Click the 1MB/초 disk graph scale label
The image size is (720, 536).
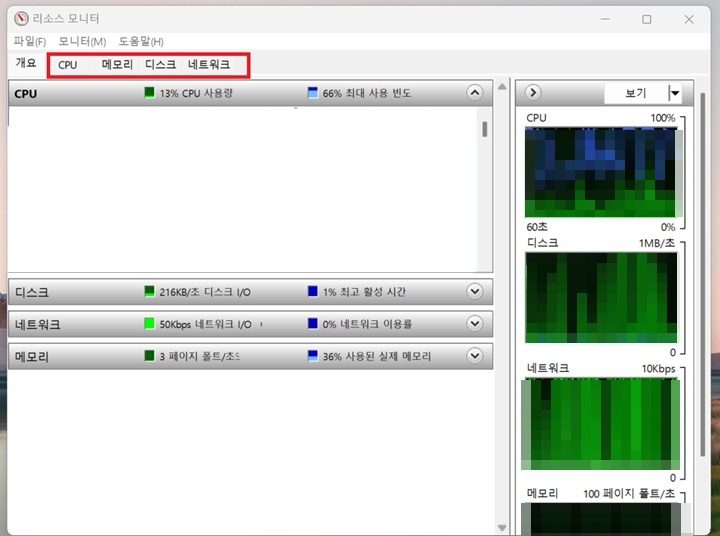[x=657, y=243]
